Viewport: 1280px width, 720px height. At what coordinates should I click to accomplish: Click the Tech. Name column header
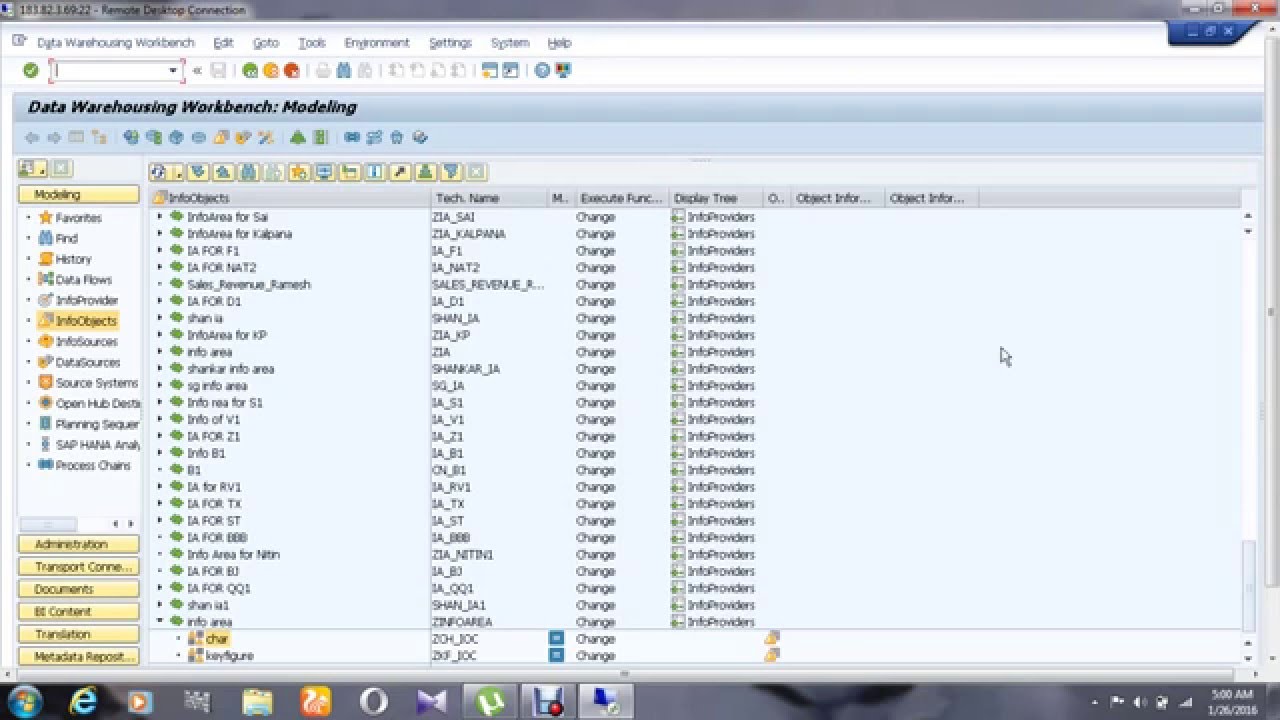tap(490, 198)
